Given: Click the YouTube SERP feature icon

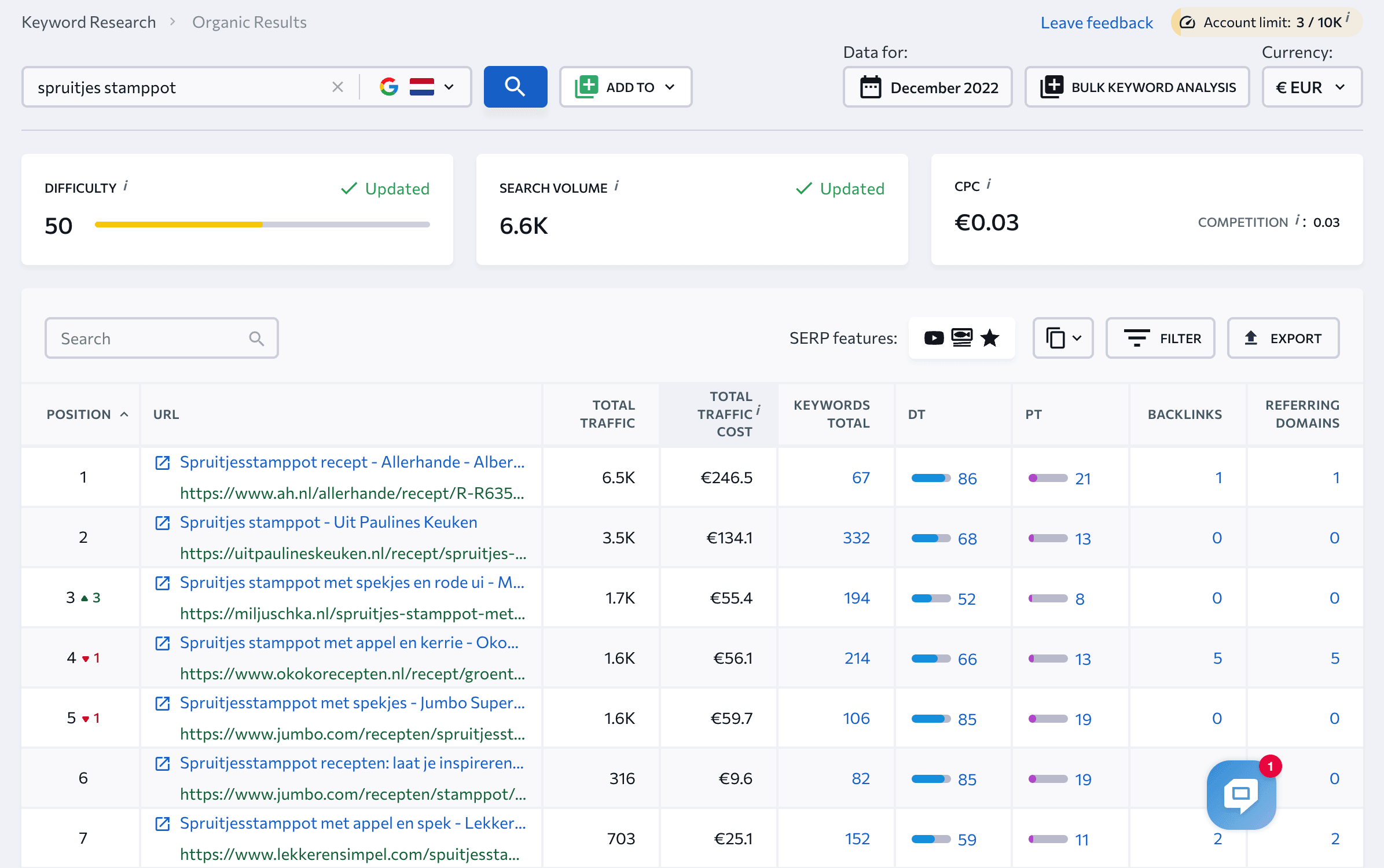Looking at the screenshot, I should [x=932, y=338].
